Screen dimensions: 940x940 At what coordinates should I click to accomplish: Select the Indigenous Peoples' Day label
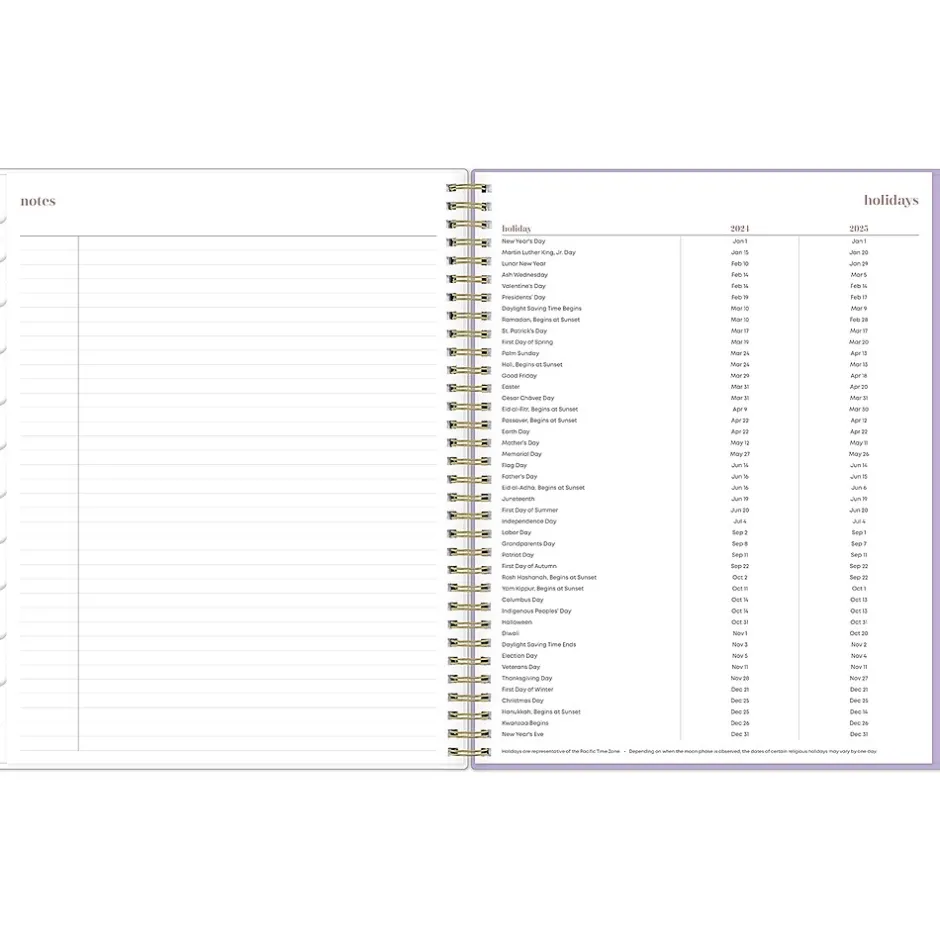536,611
